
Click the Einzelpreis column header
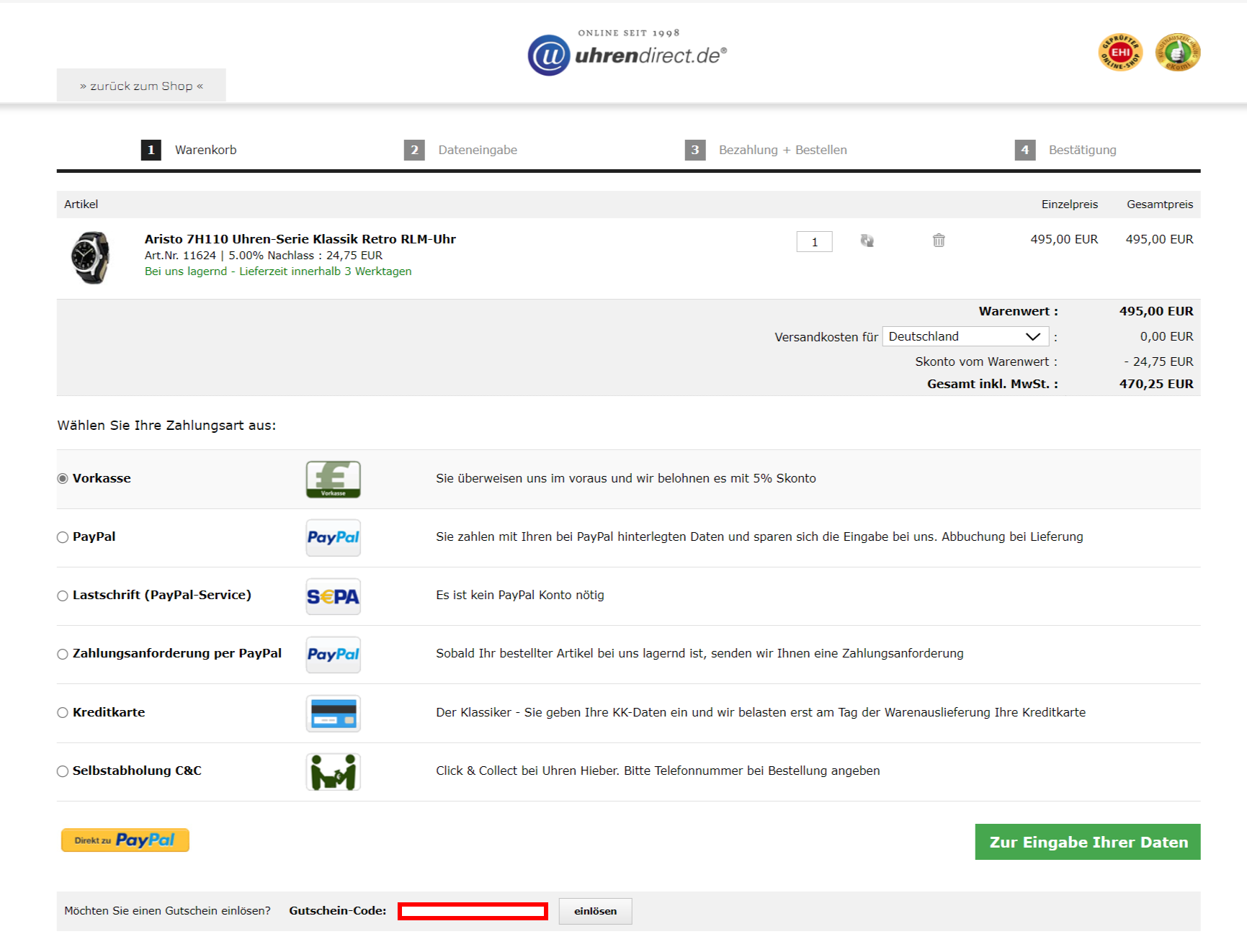click(1069, 205)
